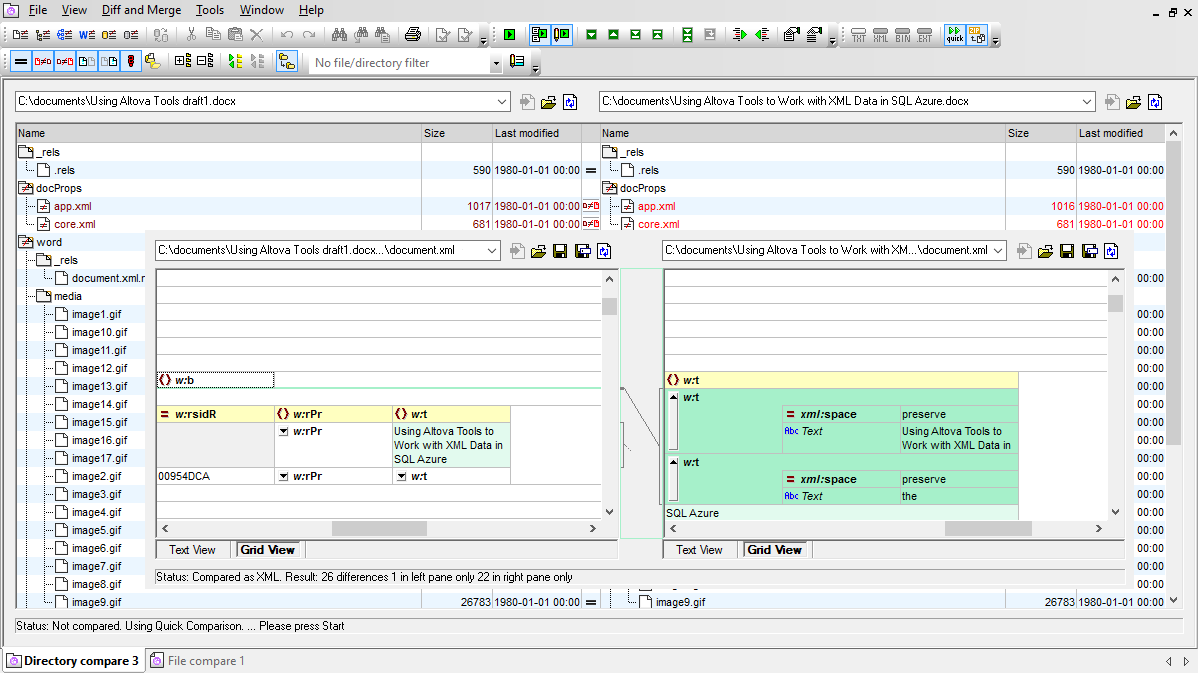Click the Compare XML Schemas icon
This screenshot has height=673, width=1198.
[65, 35]
